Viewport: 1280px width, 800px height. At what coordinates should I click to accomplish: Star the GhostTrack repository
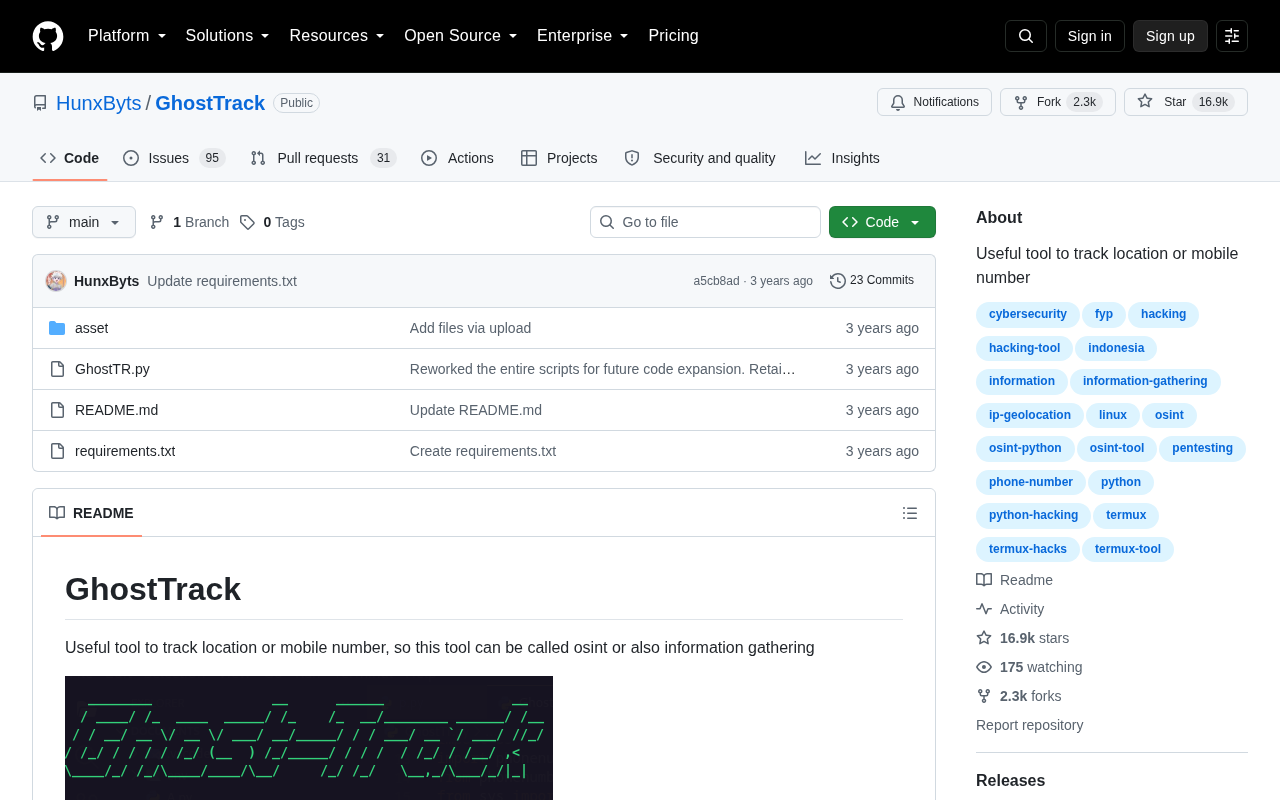(1186, 102)
